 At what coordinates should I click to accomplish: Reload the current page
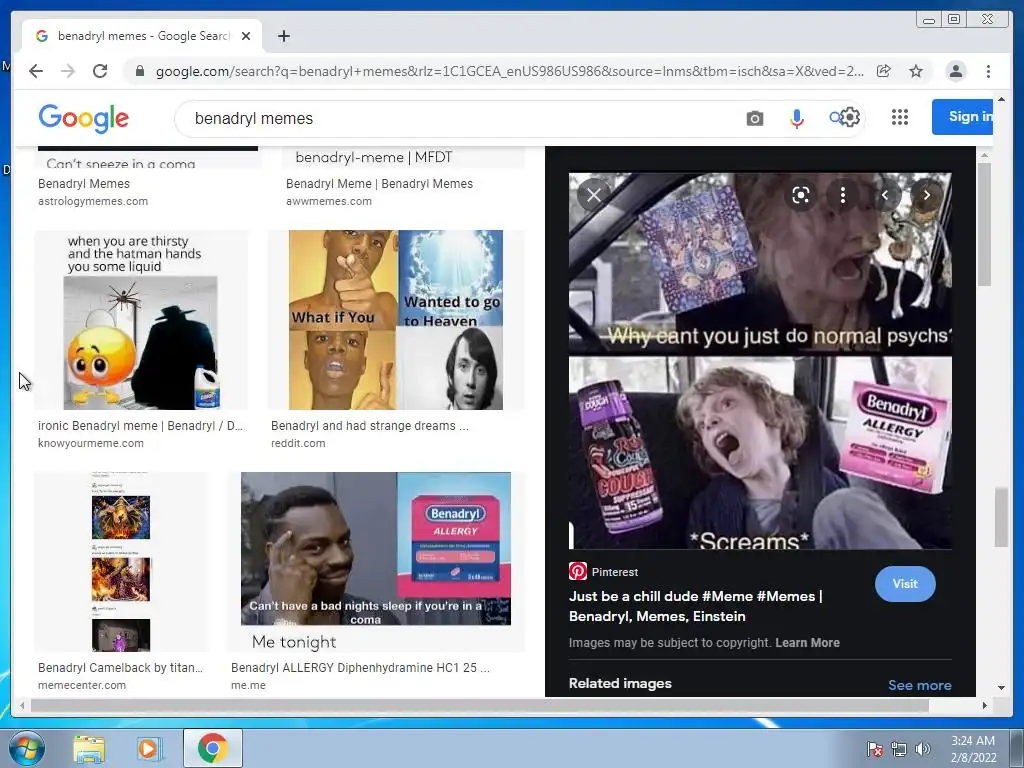click(x=100, y=71)
